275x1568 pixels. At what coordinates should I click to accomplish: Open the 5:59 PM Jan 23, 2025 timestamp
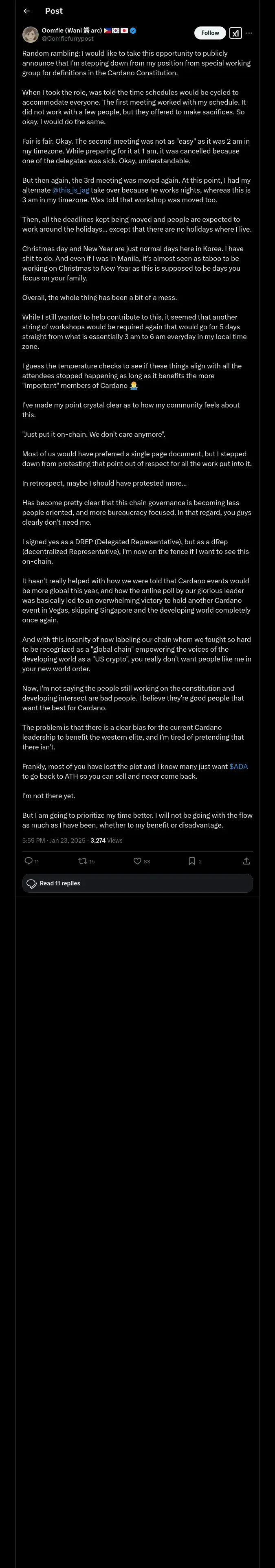(54, 840)
